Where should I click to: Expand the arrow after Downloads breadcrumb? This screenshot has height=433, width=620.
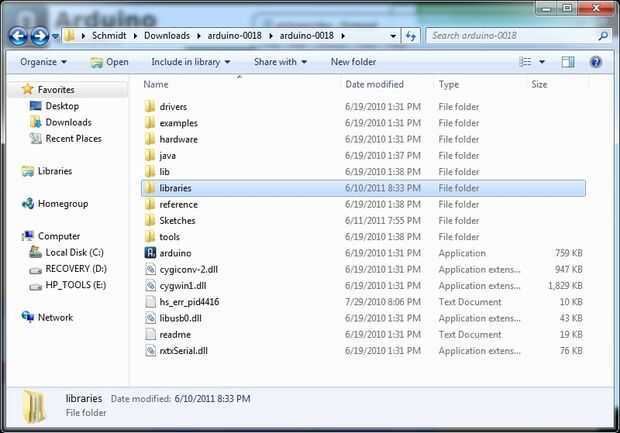(x=198, y=36)
